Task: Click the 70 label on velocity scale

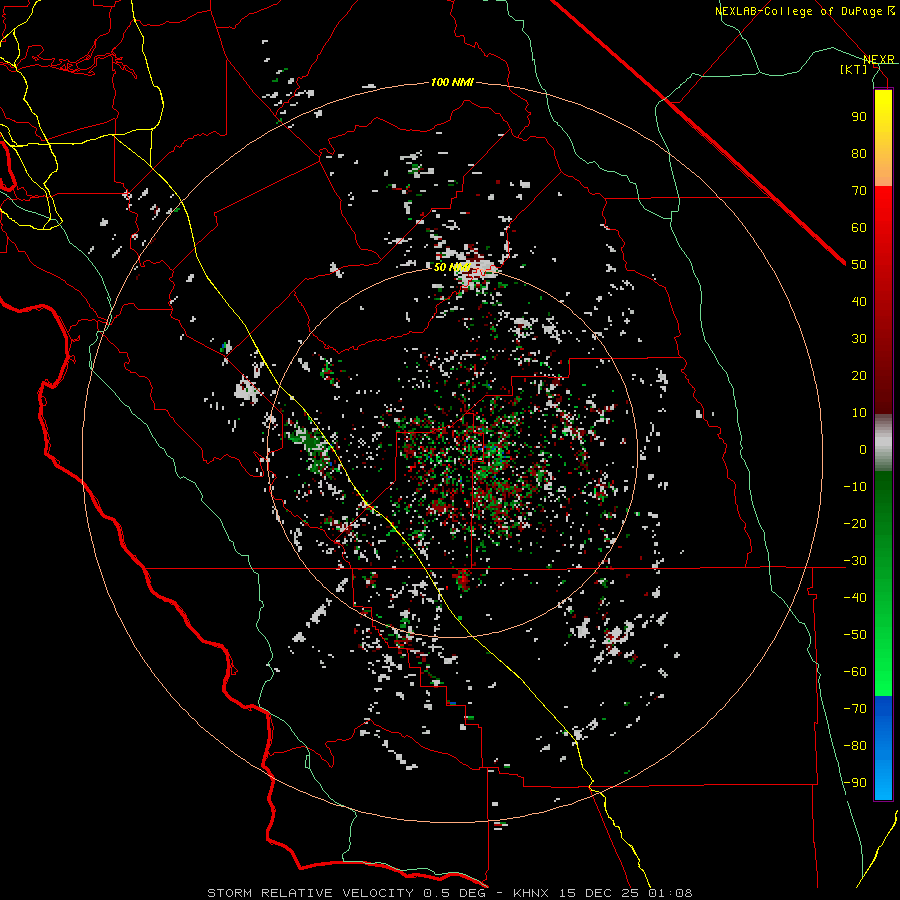Action: click(859, 191)
